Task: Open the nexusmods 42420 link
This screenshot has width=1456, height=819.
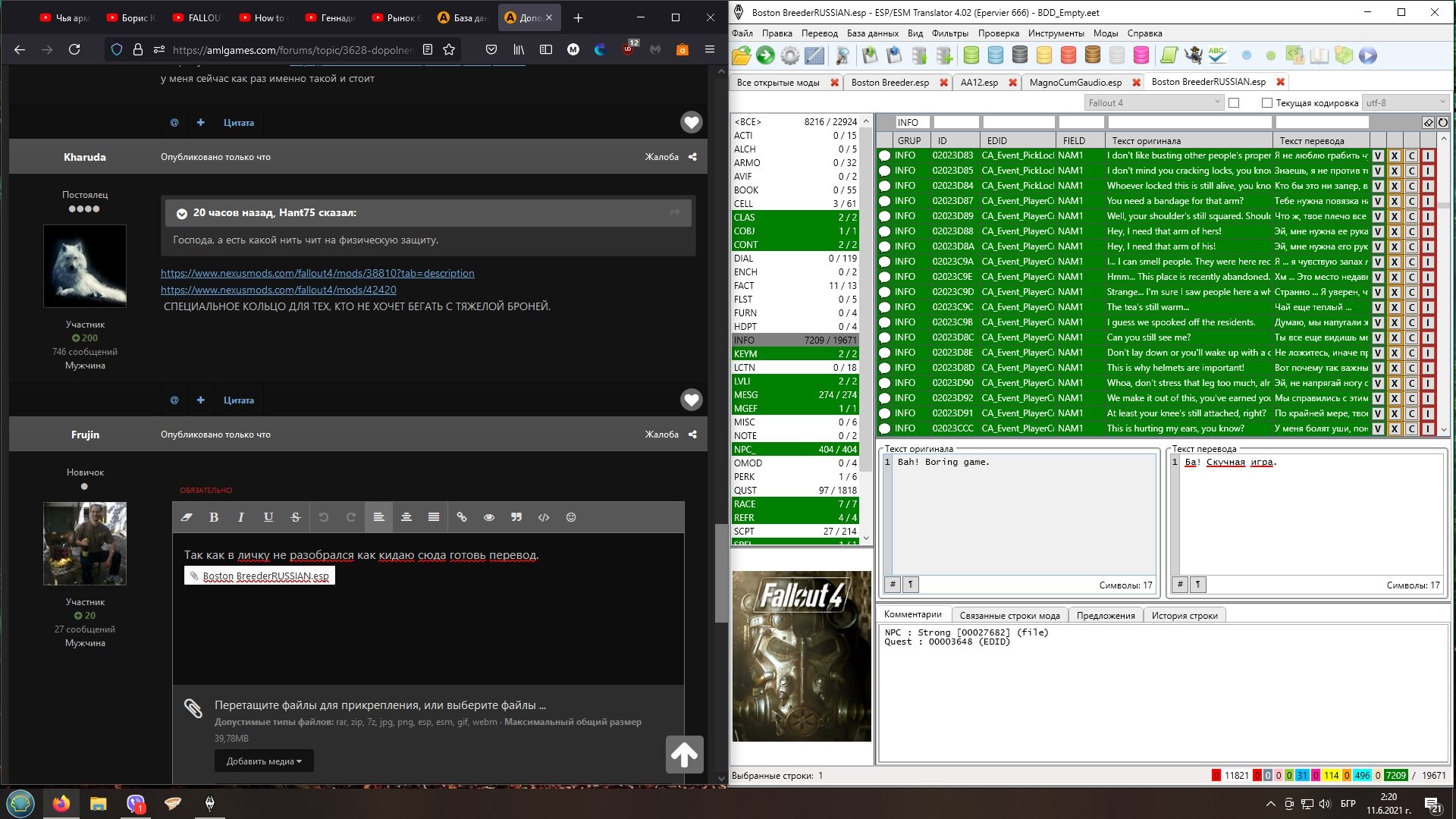Action: [x=278, y=290]
